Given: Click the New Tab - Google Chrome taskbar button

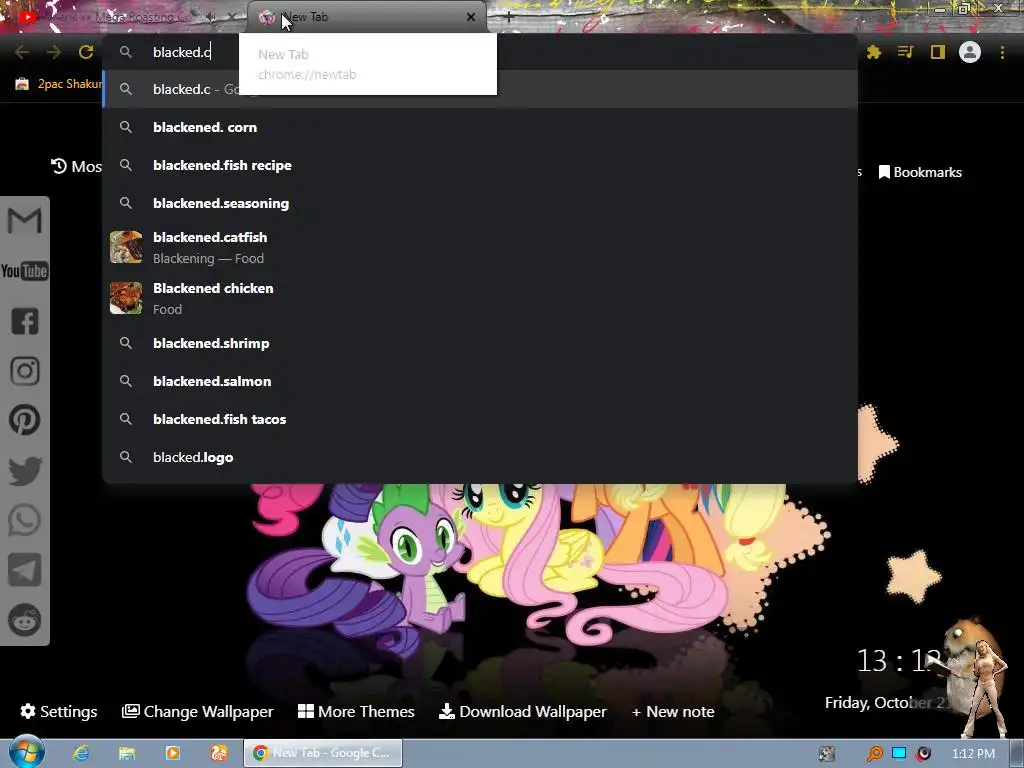Looking at the screenshot, I should click(323, 753).
